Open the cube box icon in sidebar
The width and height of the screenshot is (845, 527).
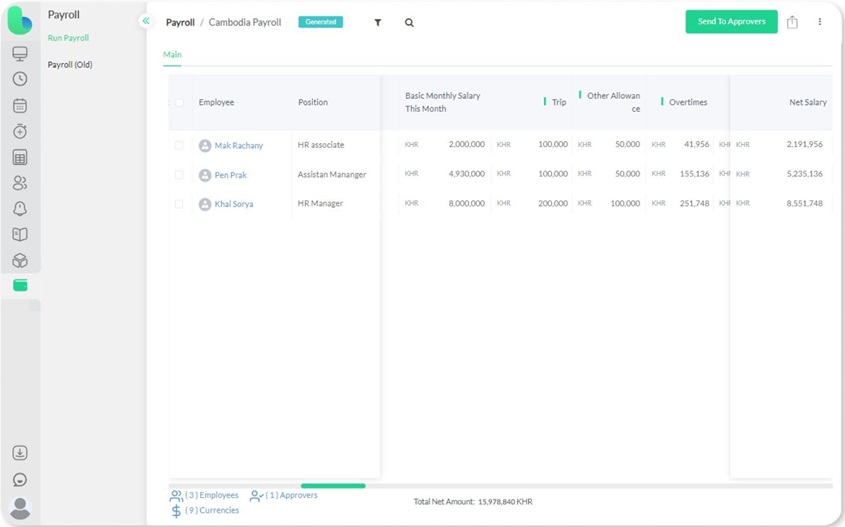coord(20,260)
